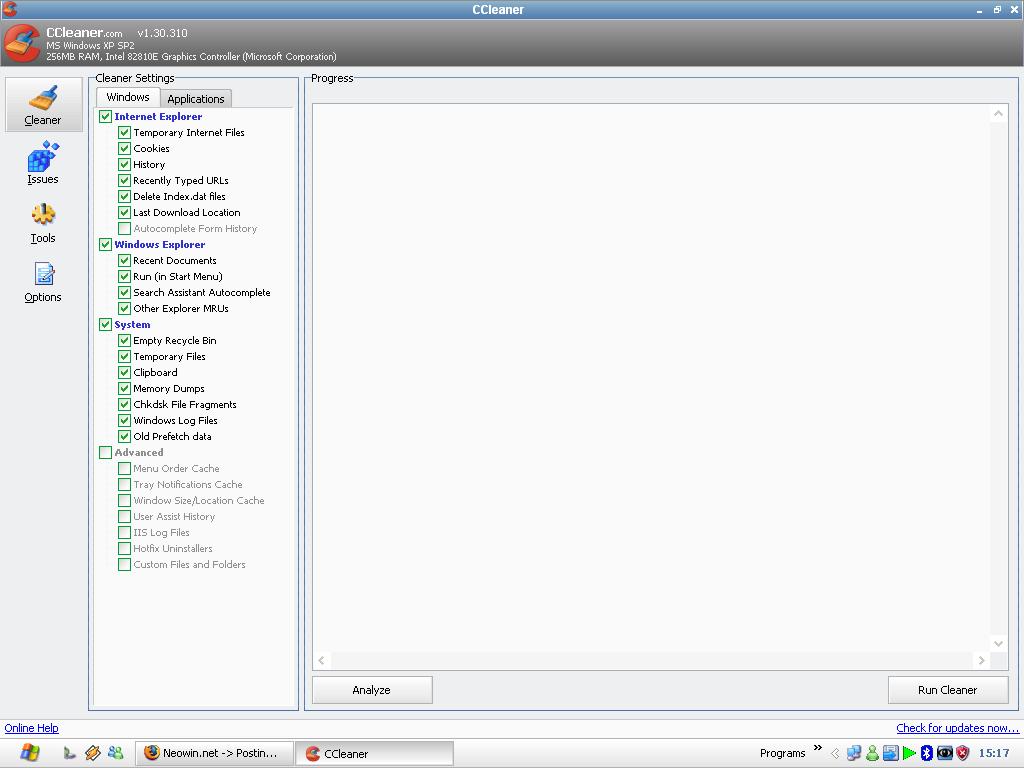Click the Windows Start button
The width and height of the screenshot is (1024, 768).
coord(30,753)
